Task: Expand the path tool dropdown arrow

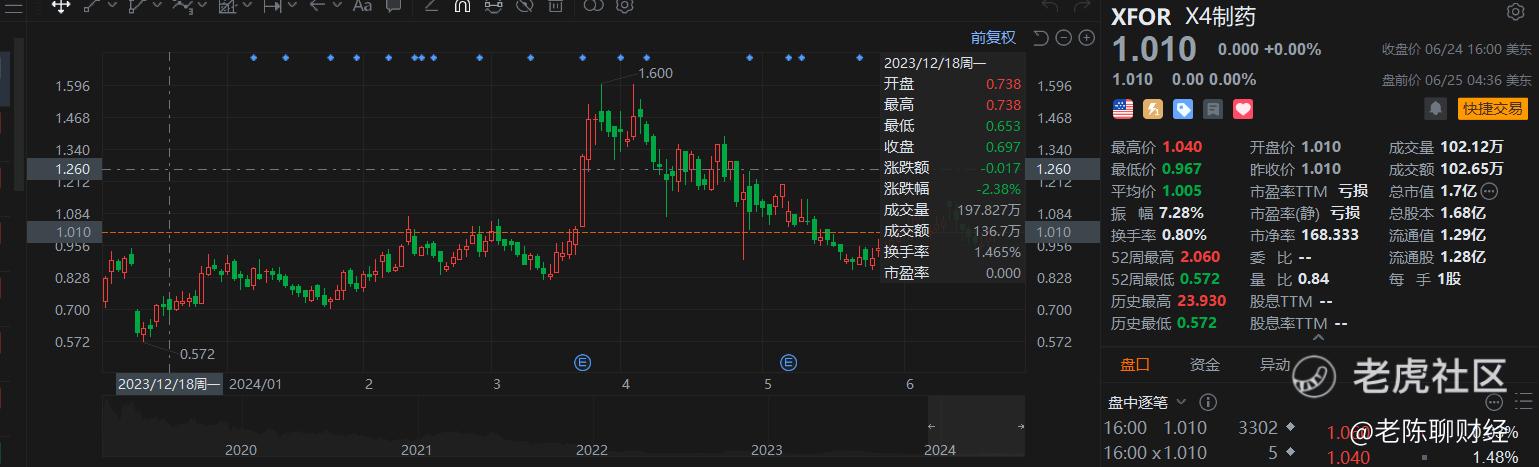Action: (x=157, y=5)
